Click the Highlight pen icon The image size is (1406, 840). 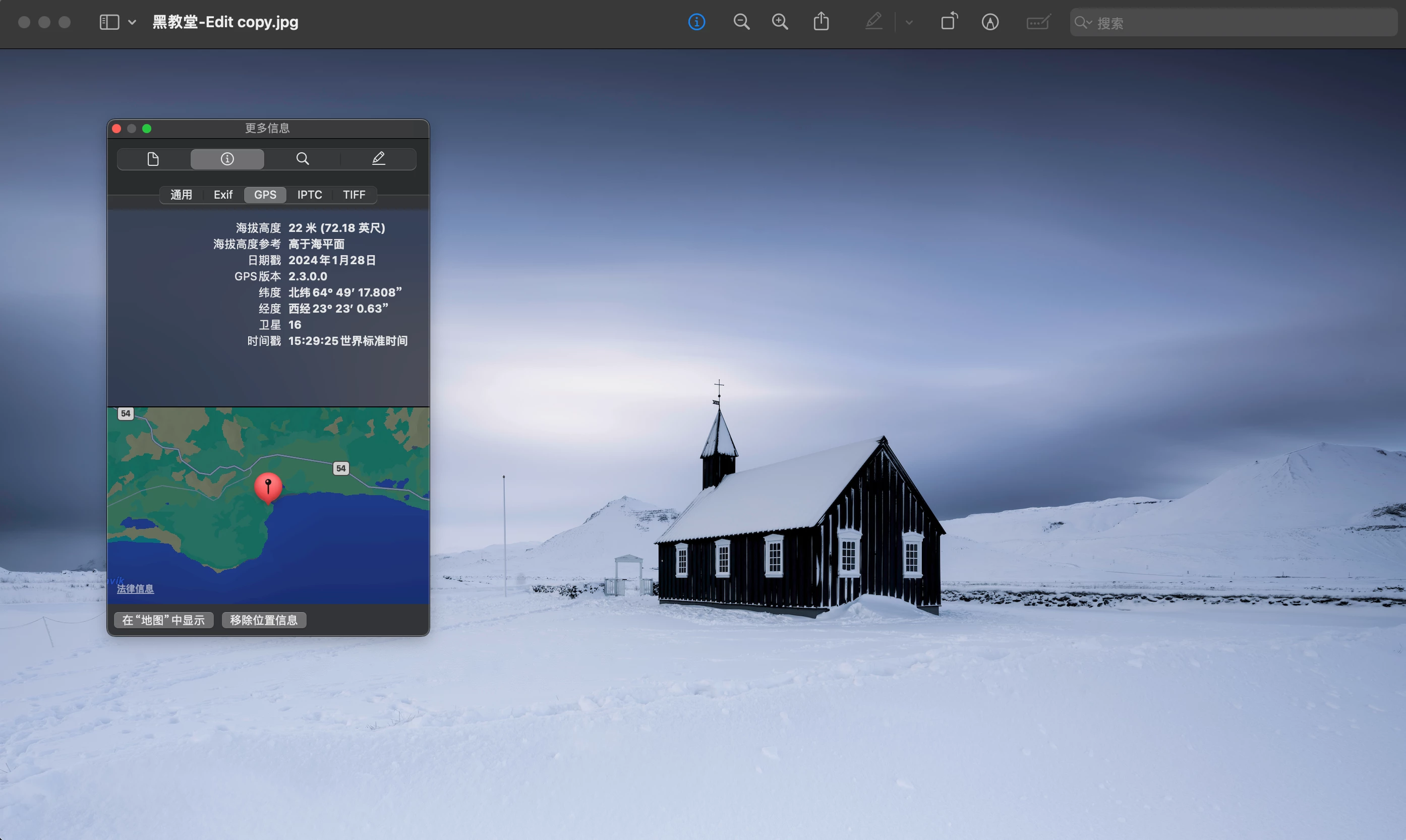coord(873,22)
